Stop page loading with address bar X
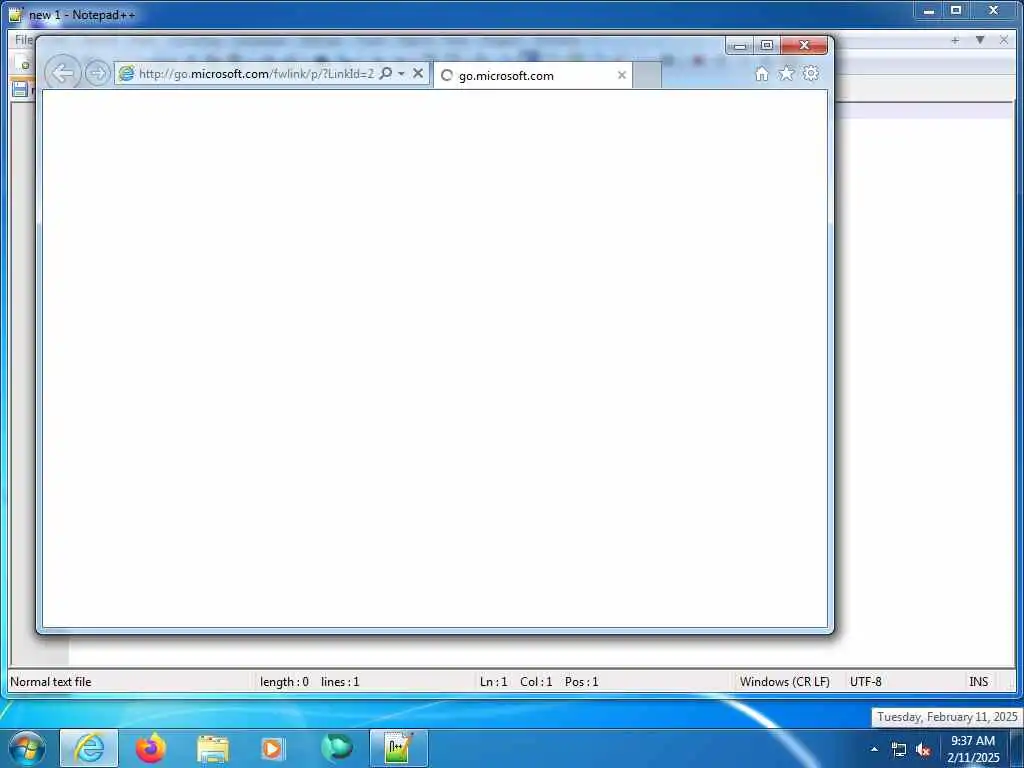1024x768 pixels. tap(418, 73)
